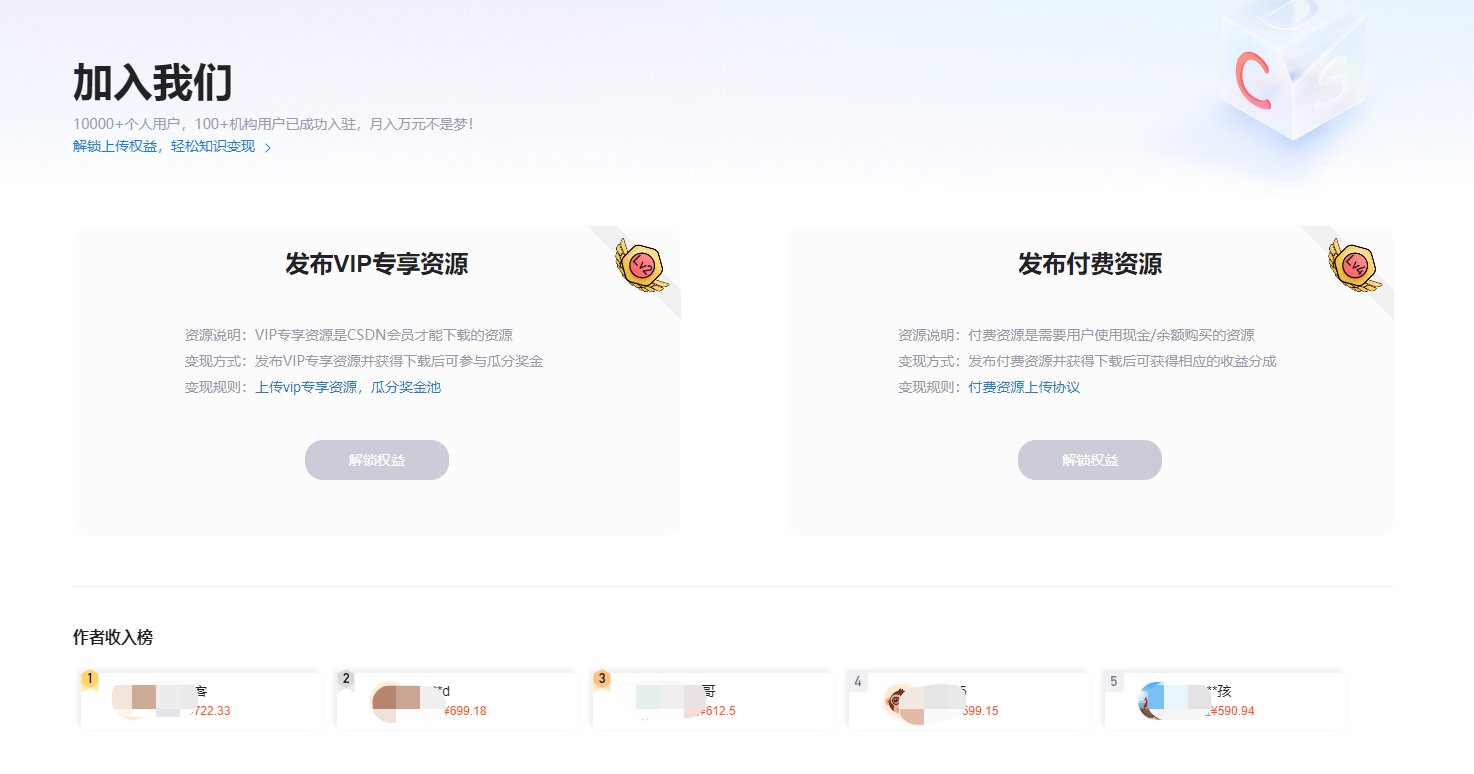The width and height of the screenshot is (1474, 774).
Task: Click the author card showing ¥612.5
Action: (x=712, y=700)
